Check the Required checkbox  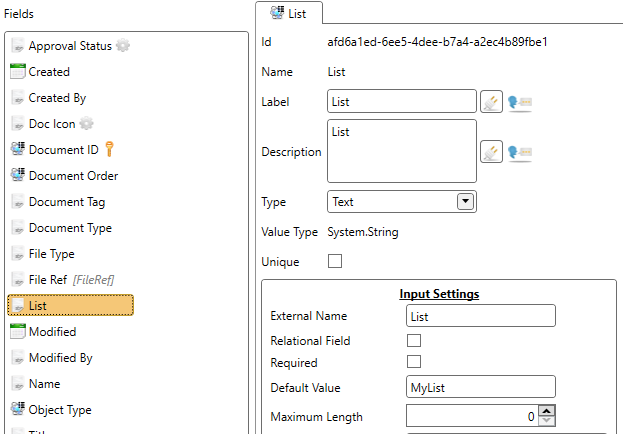414,362
